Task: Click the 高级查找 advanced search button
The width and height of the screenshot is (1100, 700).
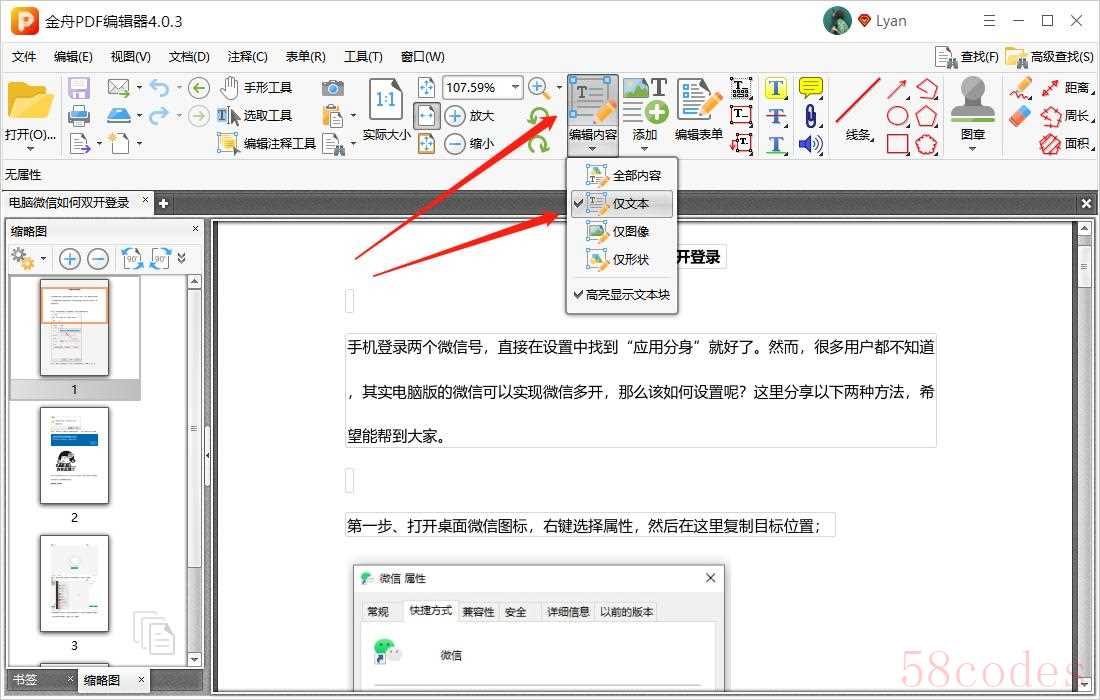Action: (1051, 56)
